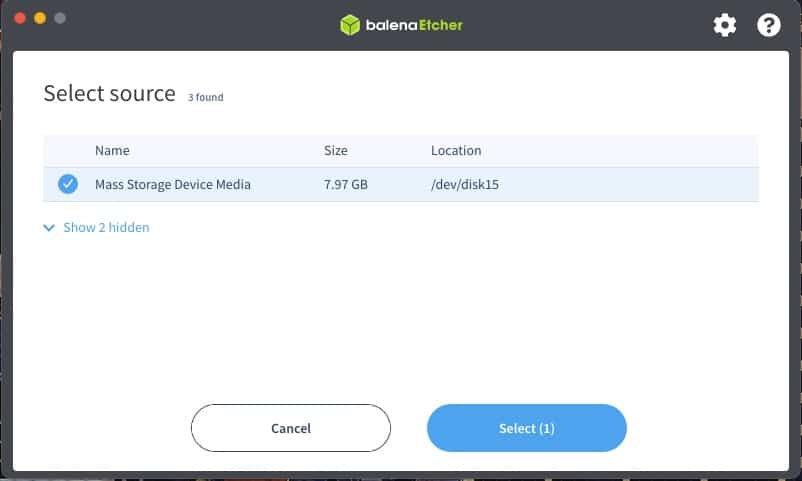The image size is (802, 481).
Task: Click the Name column header
Action: coord(112,150)
